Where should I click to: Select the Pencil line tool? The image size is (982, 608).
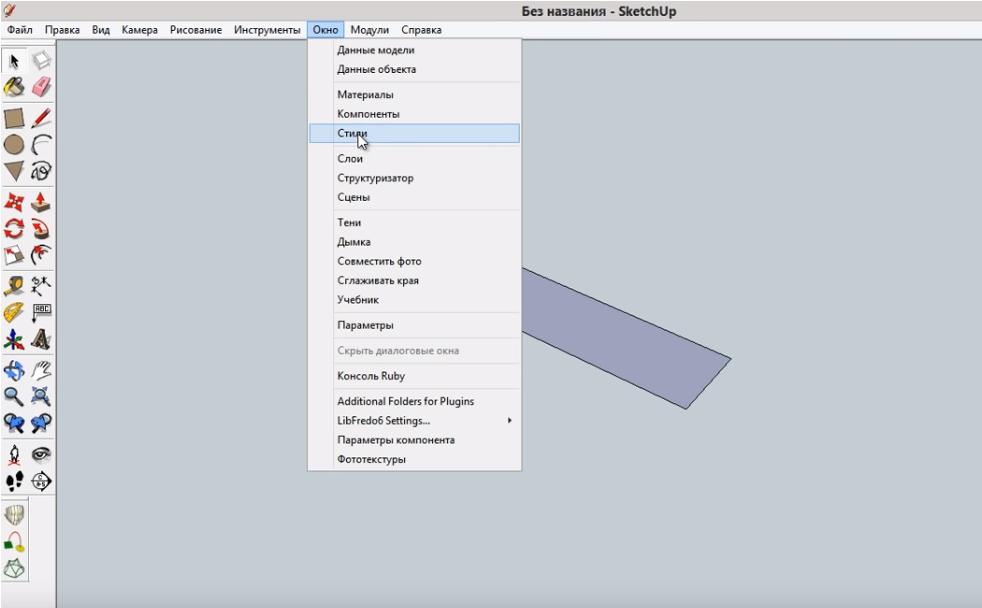(41, 118)
